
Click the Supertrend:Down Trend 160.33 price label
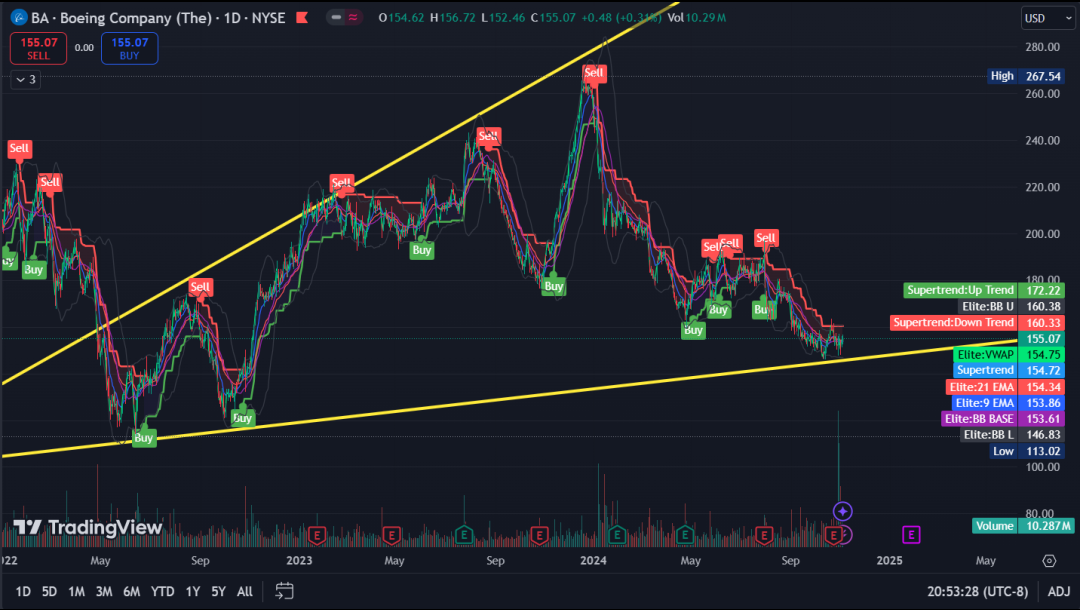point(977,322)
